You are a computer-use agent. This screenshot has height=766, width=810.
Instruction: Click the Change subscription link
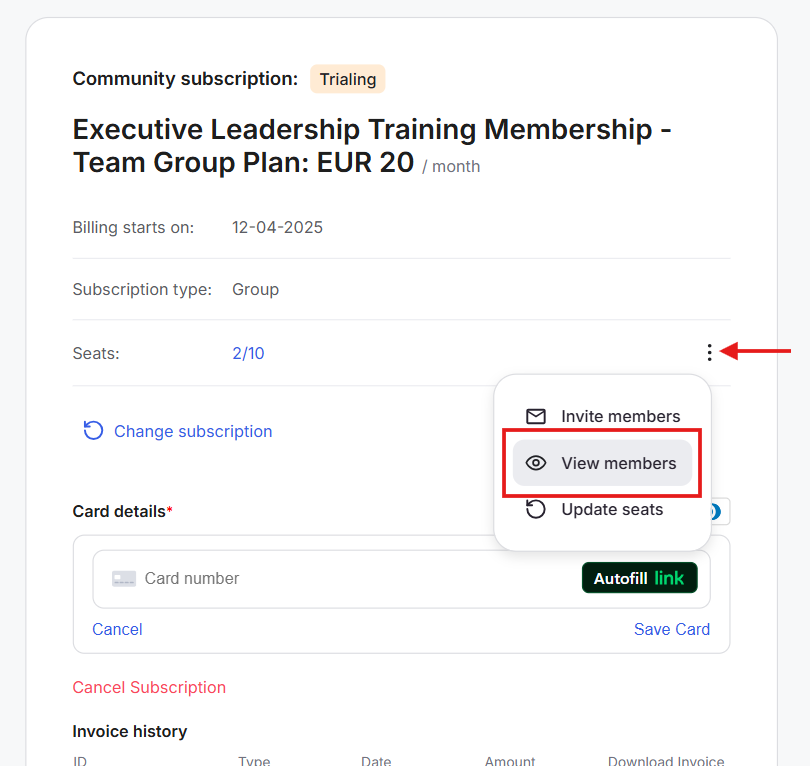(x=193, y=431)
